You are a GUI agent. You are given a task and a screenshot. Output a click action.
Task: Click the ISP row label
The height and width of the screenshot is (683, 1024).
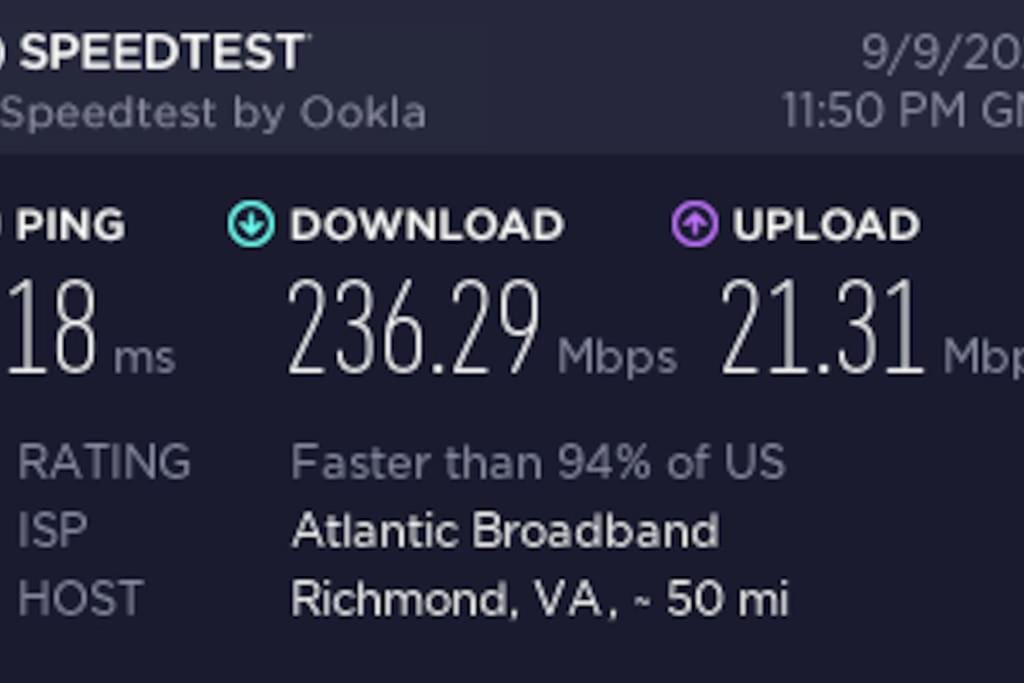(52, 531)
